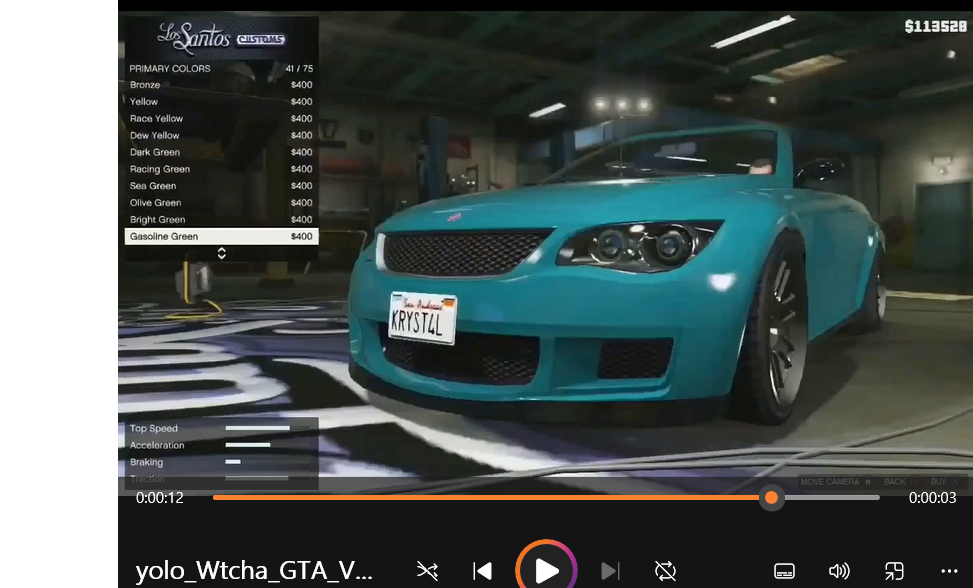Screen dimensions: 973x588
Task: Select Race Yellow in the color list
Action: click(222, 118)
